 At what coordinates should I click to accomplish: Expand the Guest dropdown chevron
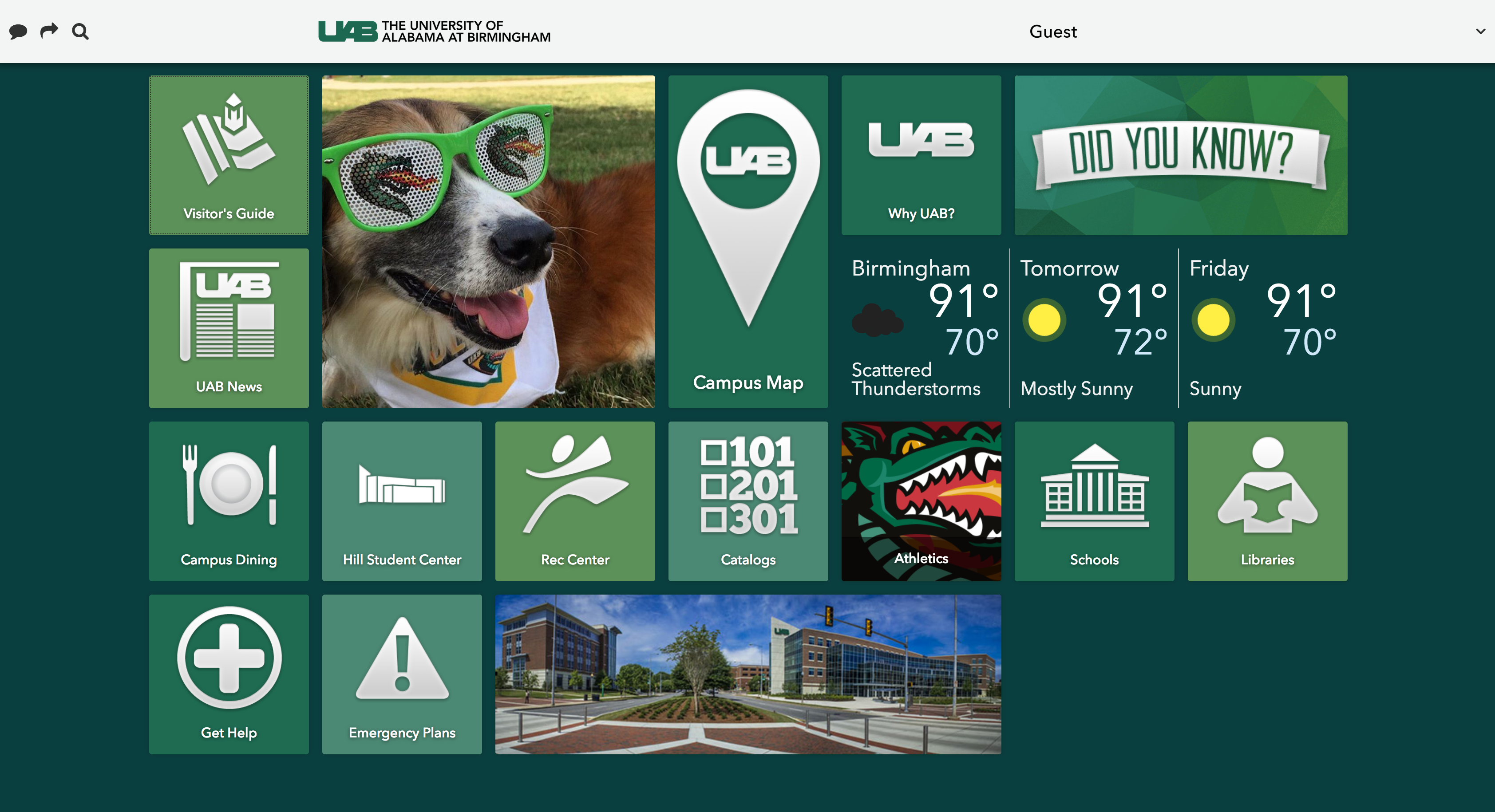click(1480, 32)
